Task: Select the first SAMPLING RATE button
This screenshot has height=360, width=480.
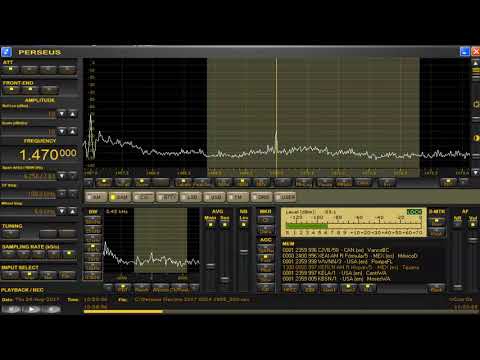Action: (8, 254)
